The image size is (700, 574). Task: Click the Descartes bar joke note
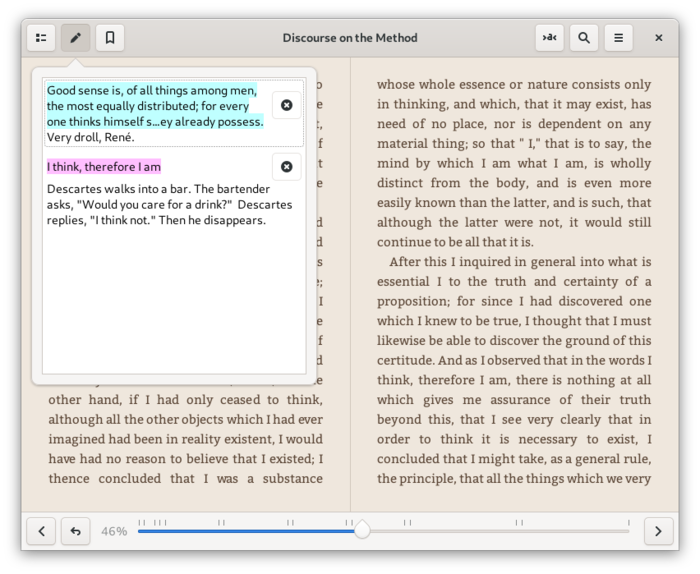(169, 204)
